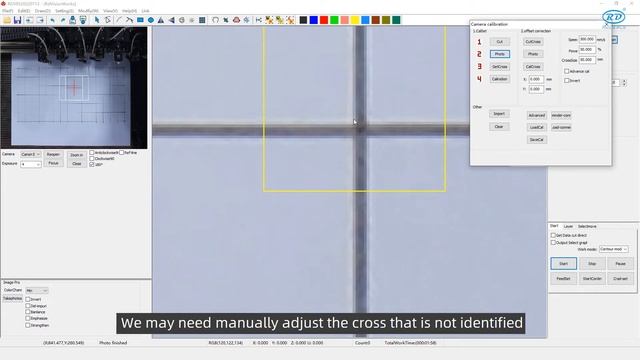Click the Speed input field
Viewport: 640px width, 360px height.
click(x=587, y=40)
